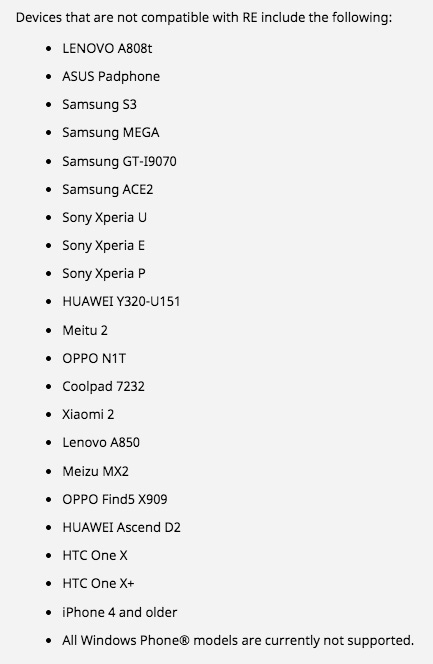The width and height of the screenshot is (433, 664).
Task: Select the Xiaomi 2 line
Action: click(88, 414)
